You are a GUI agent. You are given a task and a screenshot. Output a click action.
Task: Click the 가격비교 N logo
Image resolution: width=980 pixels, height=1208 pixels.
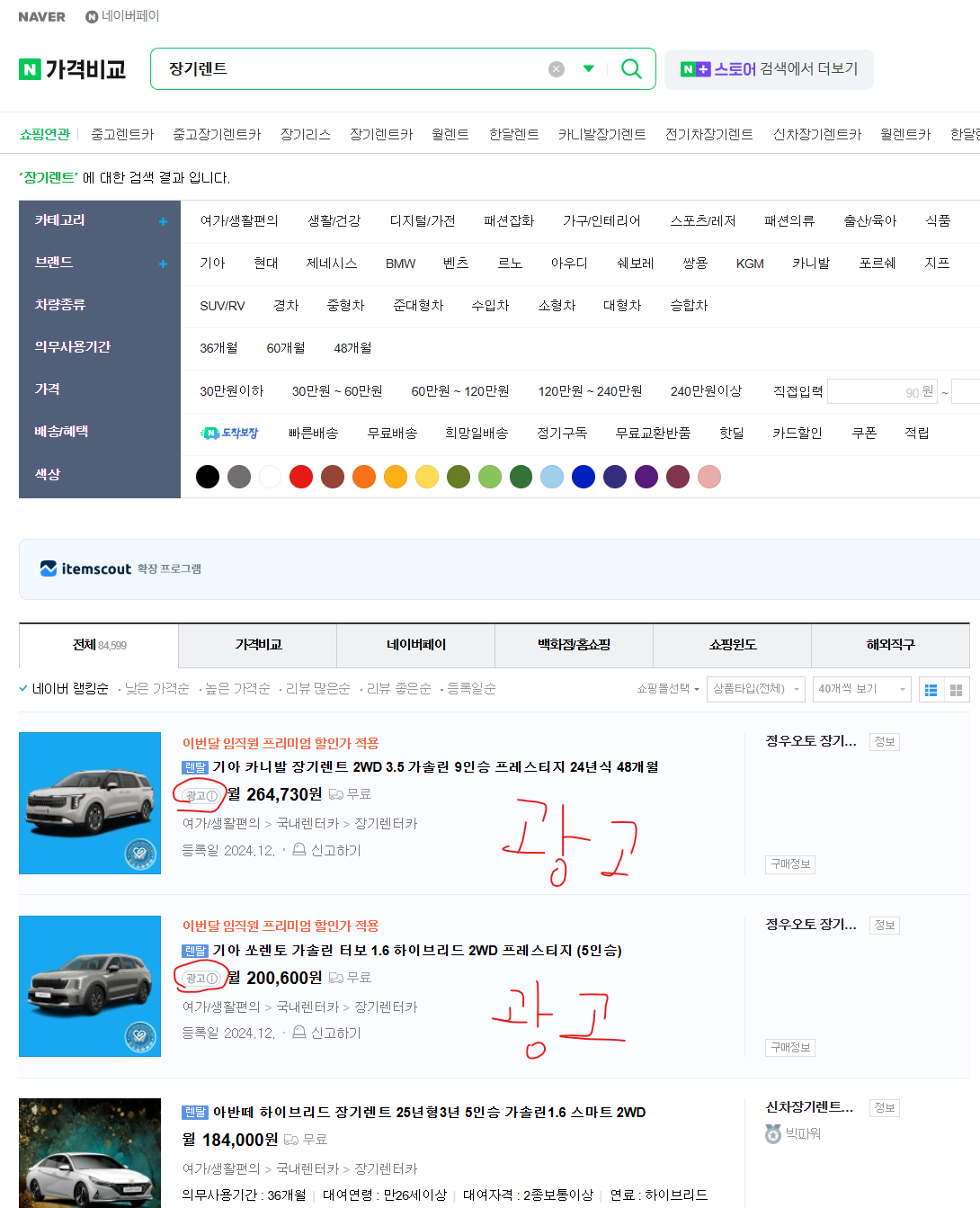pos(72,69)
